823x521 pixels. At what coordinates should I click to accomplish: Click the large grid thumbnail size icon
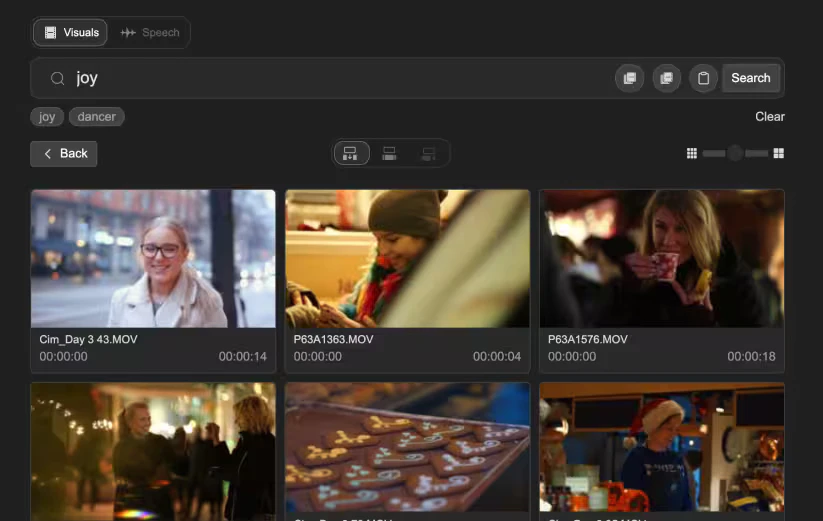pos(779,153)
